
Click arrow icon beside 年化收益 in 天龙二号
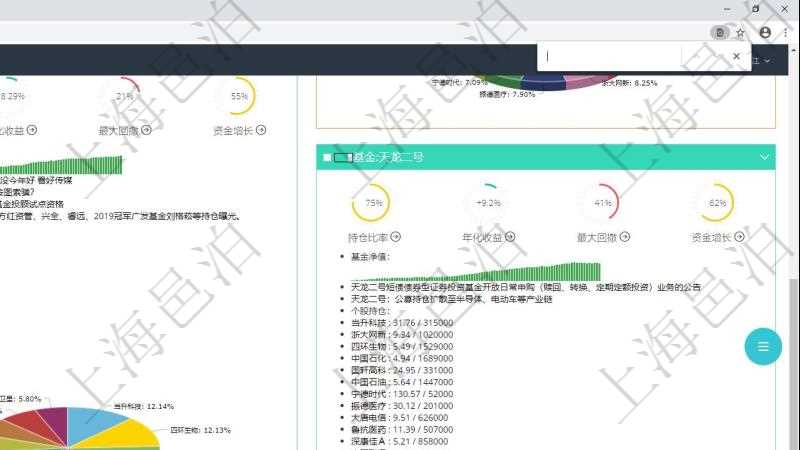click(x=510, y=237)
